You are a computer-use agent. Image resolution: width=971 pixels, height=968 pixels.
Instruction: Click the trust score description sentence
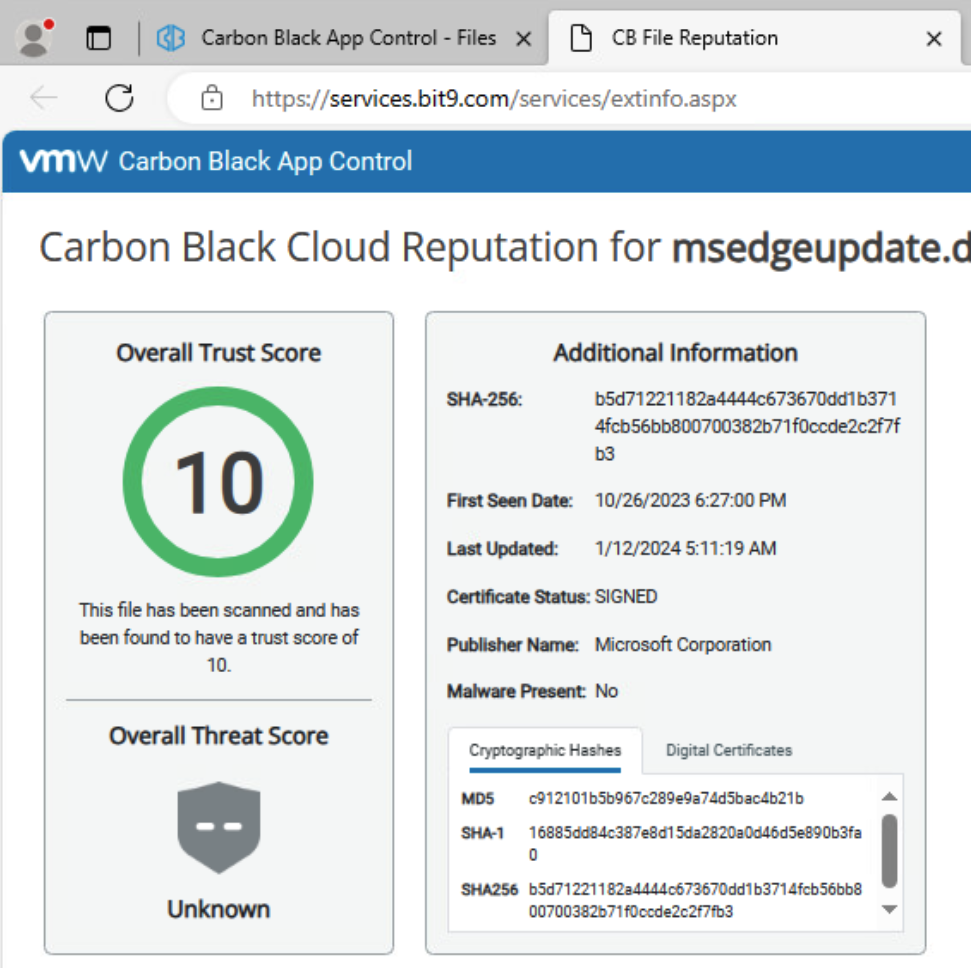[219, 637]
